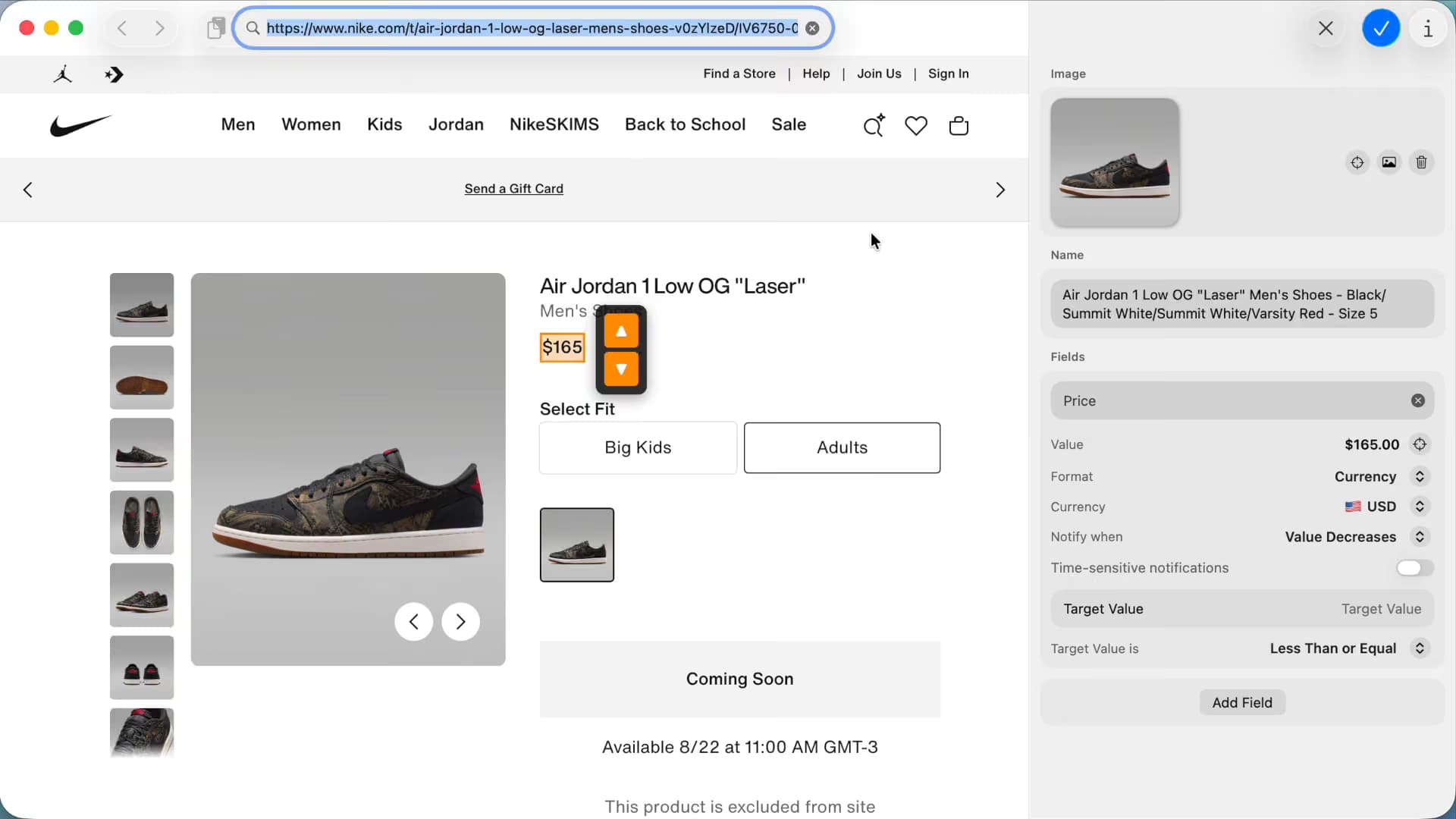
Task: Confirm tracker with blue checkmark button
Action: pos(1381,28)
